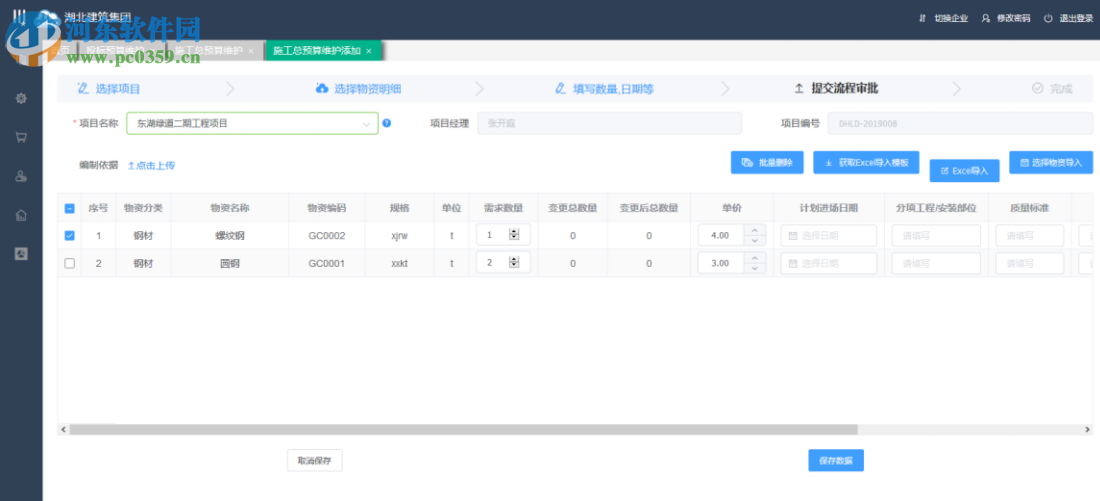This screenshot has width=1100, height=501.
Task: Click calendar icon in row 2 date field
Action: (793, 264)
